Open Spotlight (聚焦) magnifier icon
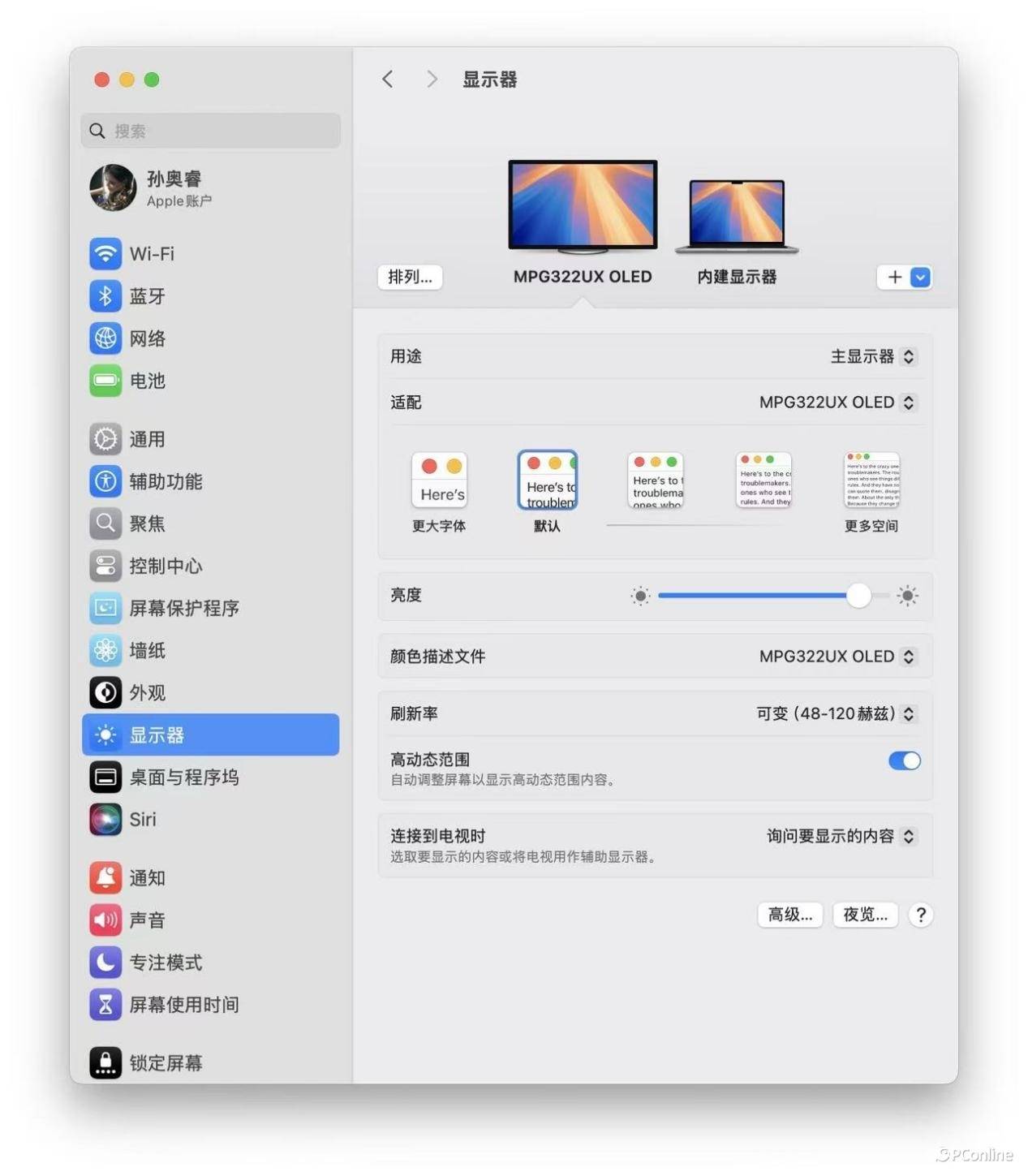 (x=105, y=523)
